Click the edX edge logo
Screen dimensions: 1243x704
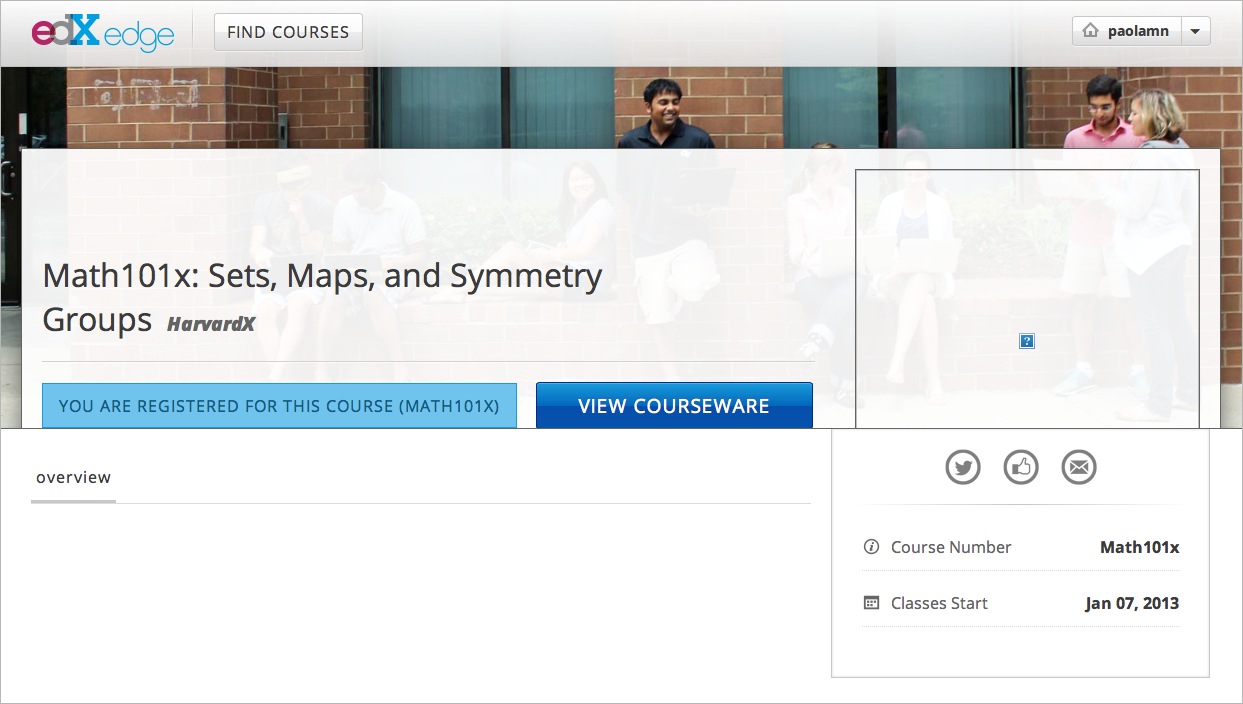[x=102, y=32]
